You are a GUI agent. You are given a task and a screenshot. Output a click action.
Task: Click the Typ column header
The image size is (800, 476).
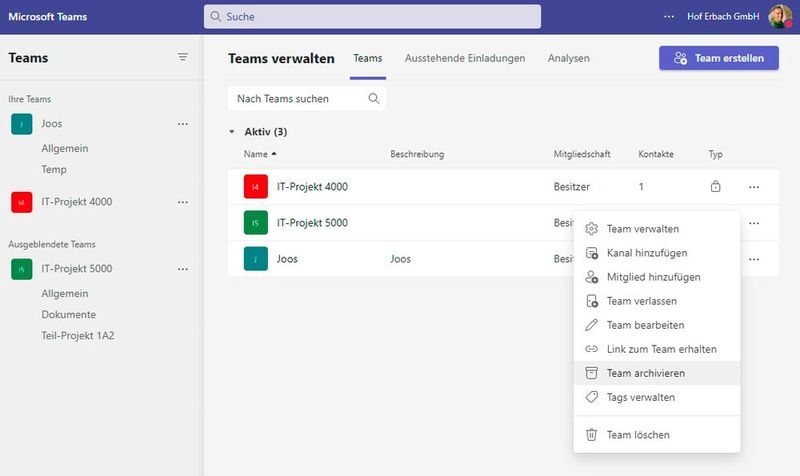(x=715, y=154)
